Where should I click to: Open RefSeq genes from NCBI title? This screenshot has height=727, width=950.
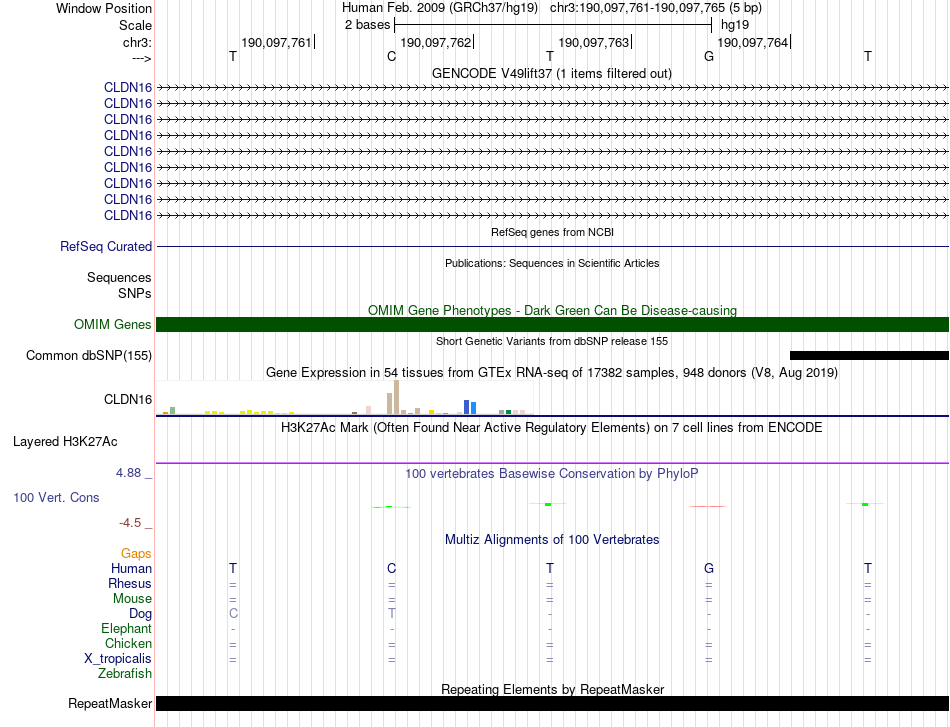pos(552,232)
